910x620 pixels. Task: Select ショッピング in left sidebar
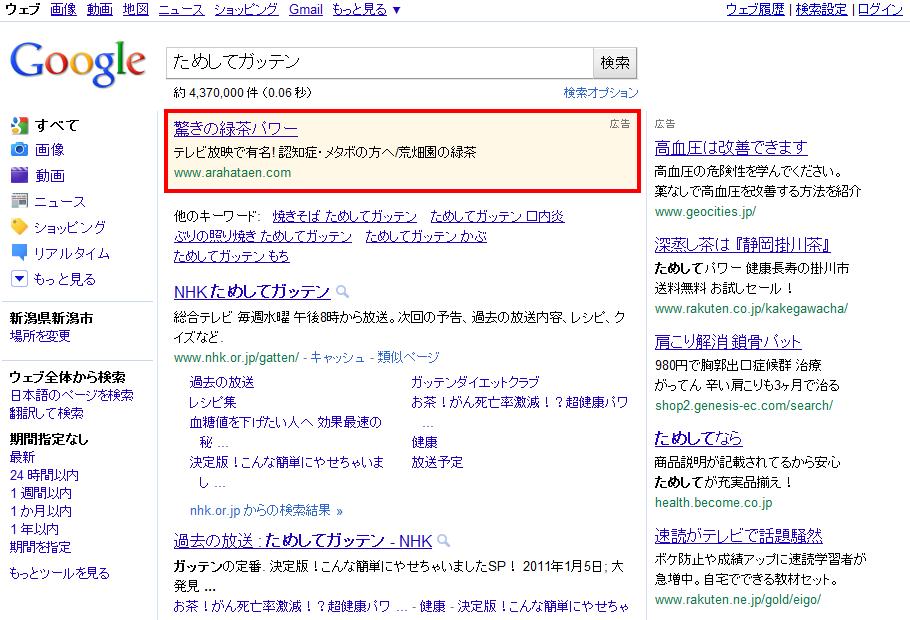click(70, 227)
